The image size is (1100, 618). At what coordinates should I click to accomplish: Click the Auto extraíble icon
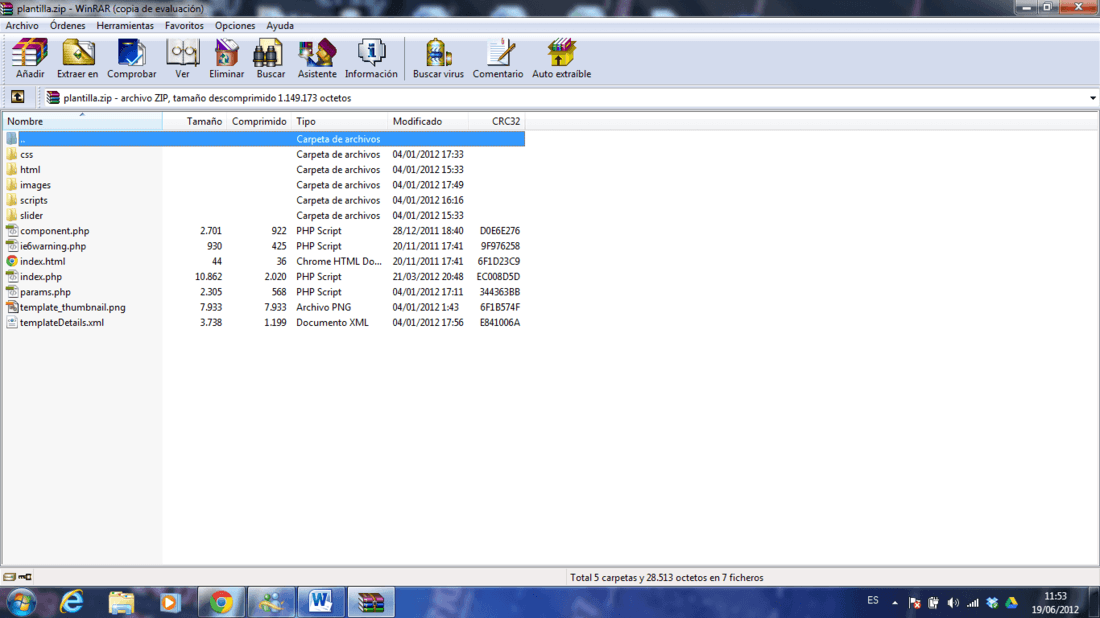pos(561,59)
